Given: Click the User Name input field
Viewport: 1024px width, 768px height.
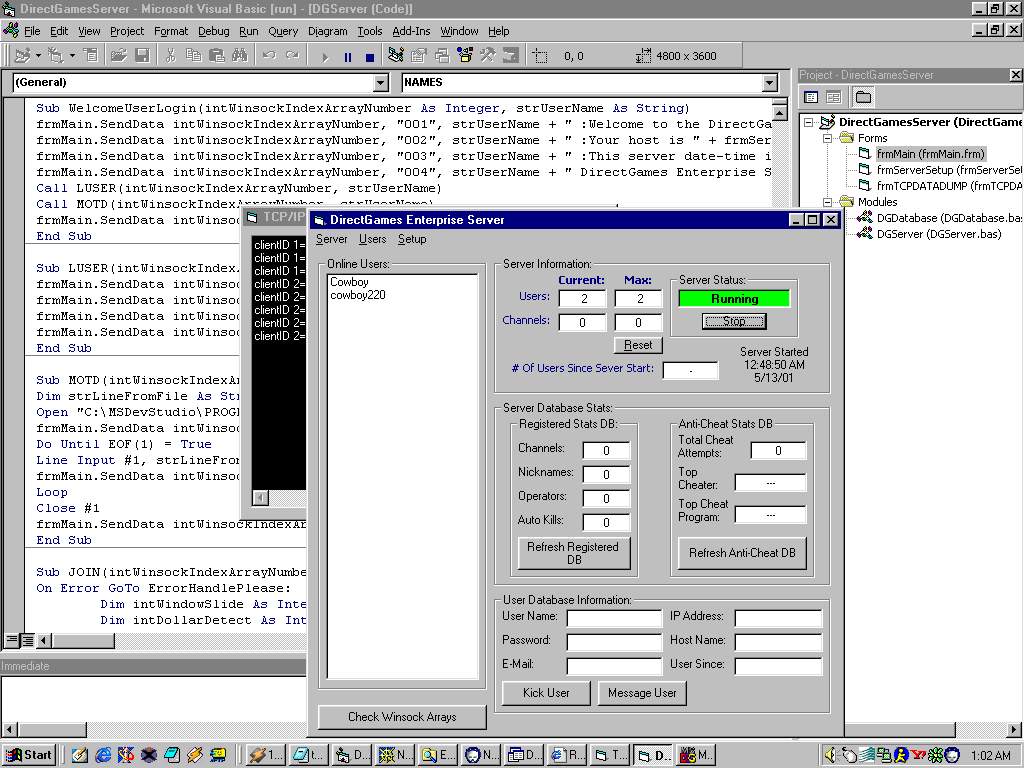Looking at the screenshot, I should (615, 618).
